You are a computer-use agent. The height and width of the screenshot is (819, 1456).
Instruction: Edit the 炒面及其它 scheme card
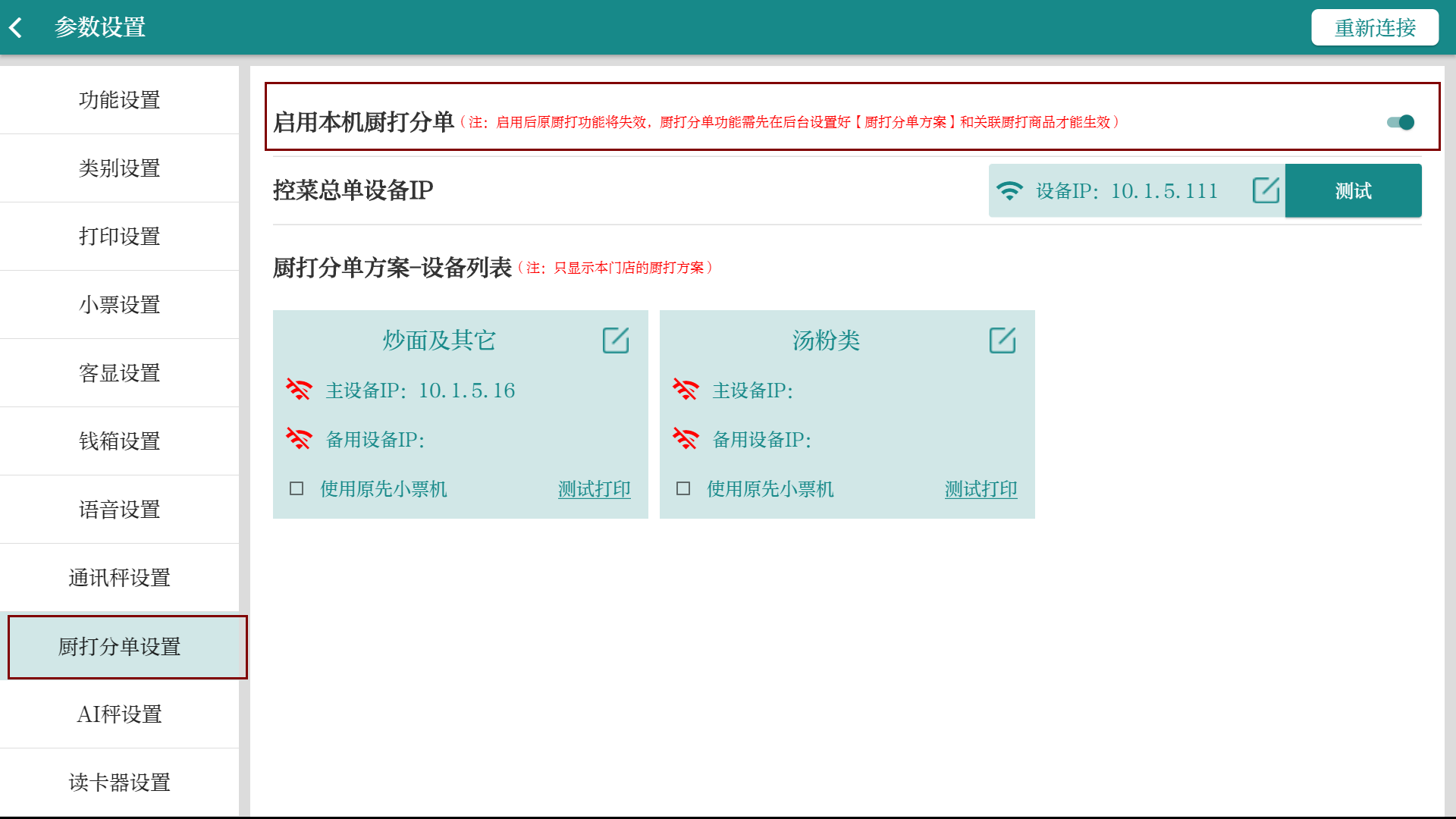(616, 340)
